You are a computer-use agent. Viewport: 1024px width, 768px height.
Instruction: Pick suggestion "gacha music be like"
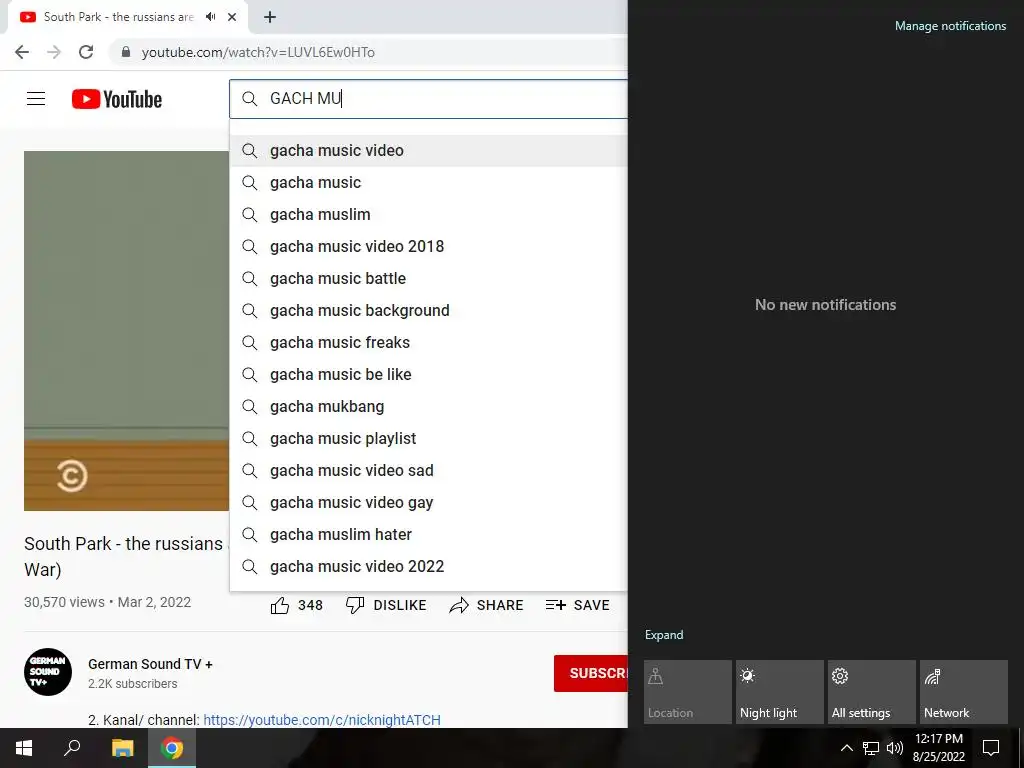coord(428,374)
